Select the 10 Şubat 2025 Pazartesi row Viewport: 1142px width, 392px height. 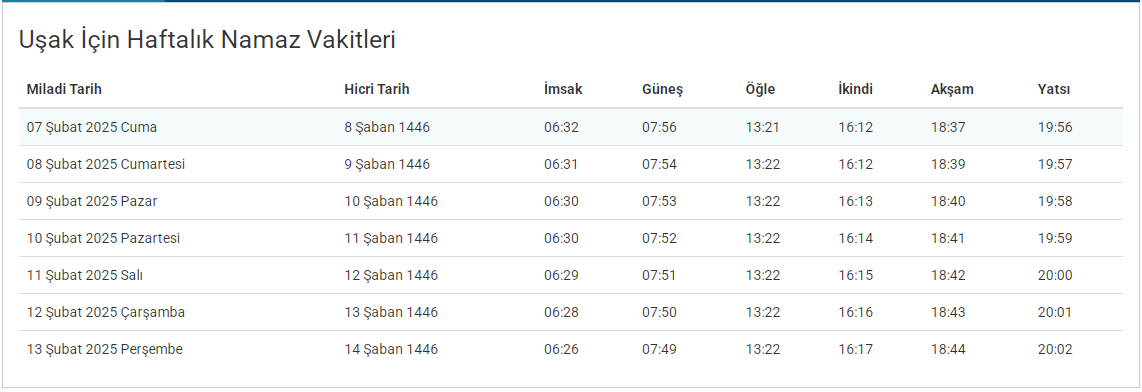(x=571, y=238)
